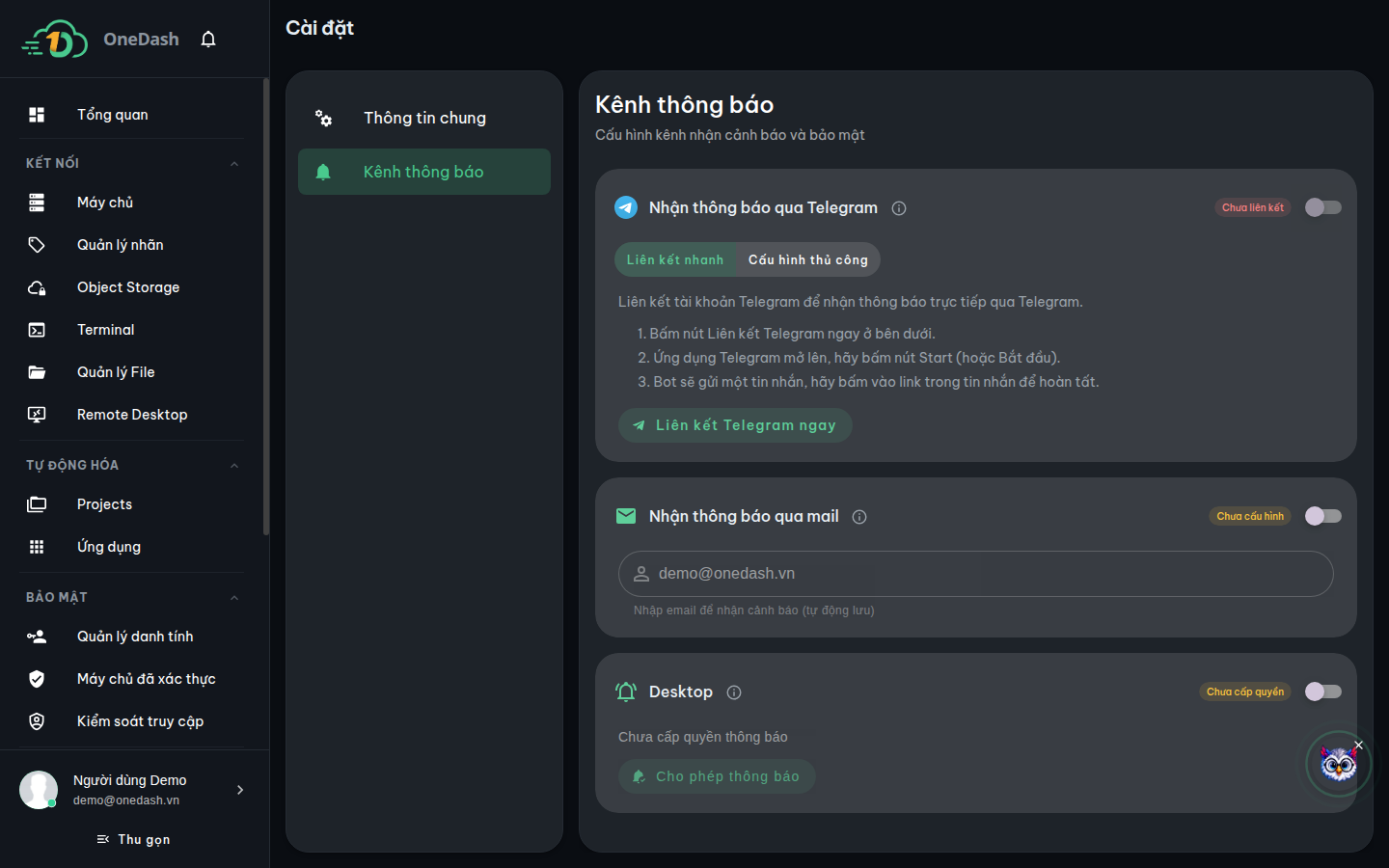Click the Desktop ringing bell icon
Viewport: 1389px width, 868px height.
626,692
